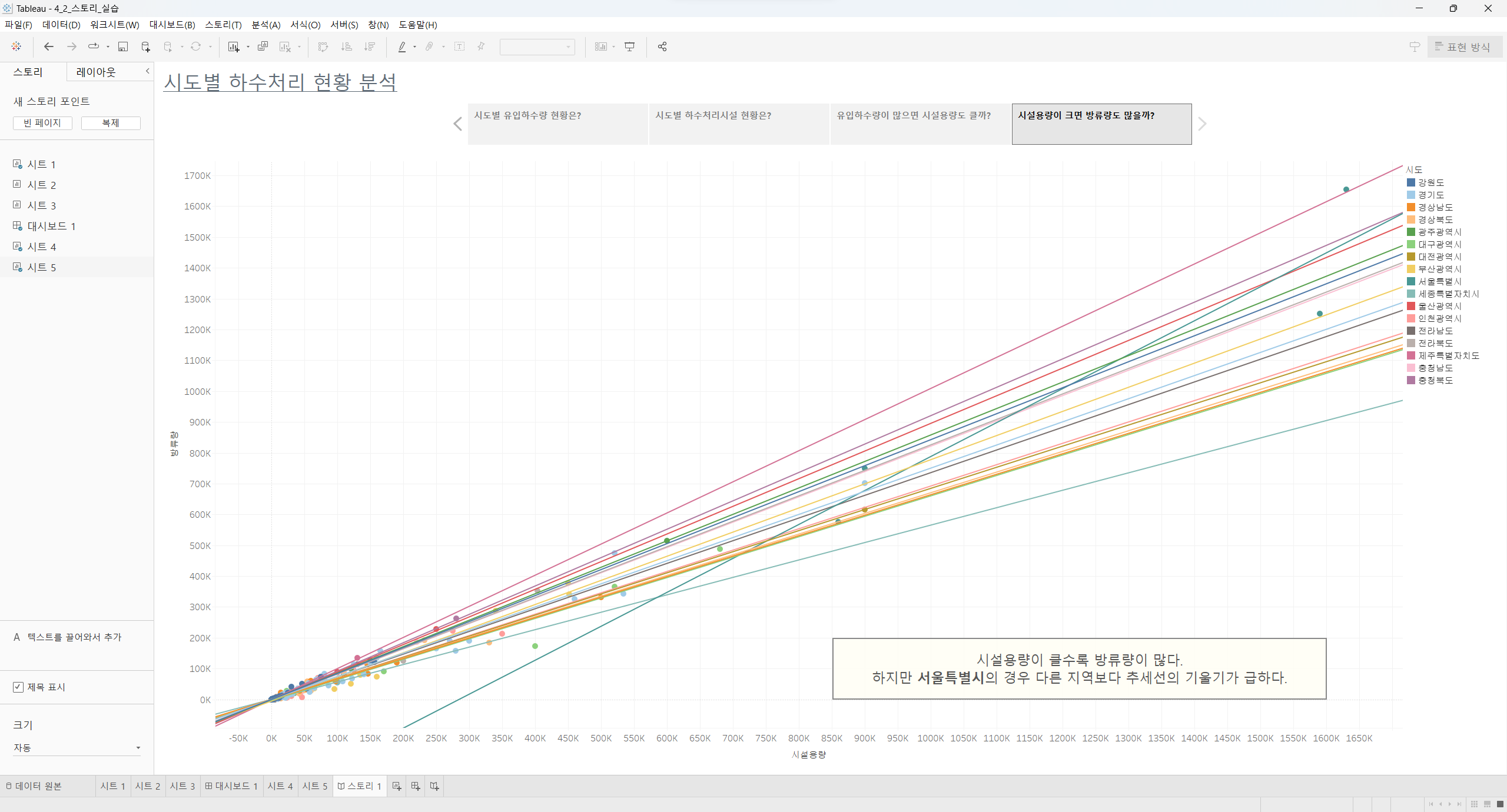Expand the New Worksheet dropdown arrow
The image size is (1507, 812).
click(x=248, y=47)
